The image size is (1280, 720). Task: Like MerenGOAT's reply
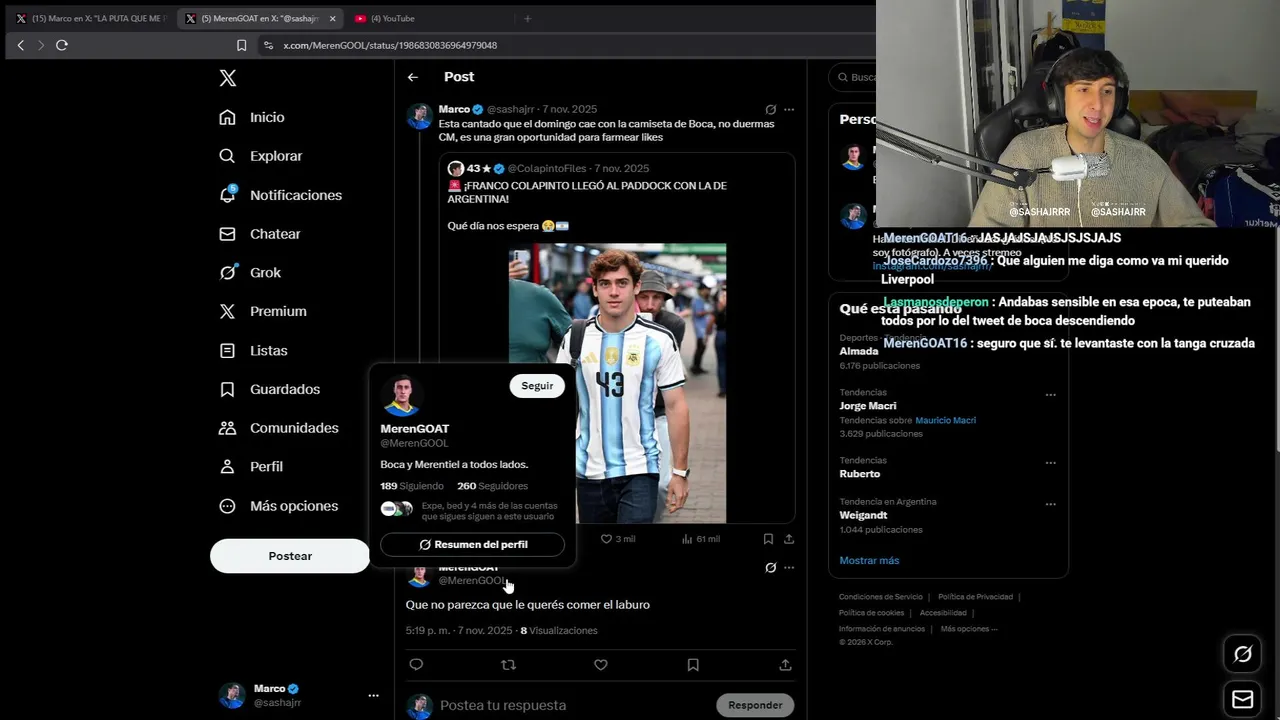[601, 664]
